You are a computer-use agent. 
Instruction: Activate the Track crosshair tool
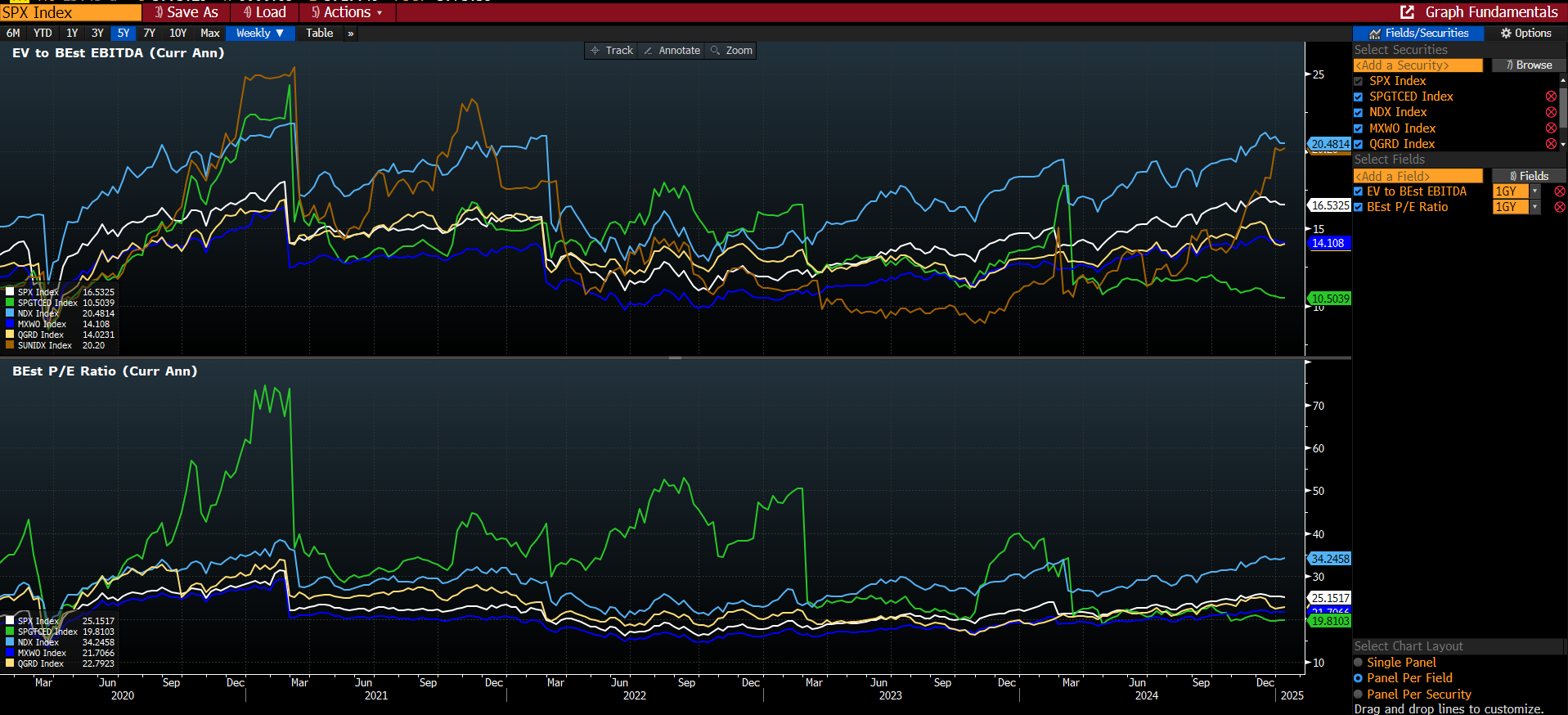point(612,51)
